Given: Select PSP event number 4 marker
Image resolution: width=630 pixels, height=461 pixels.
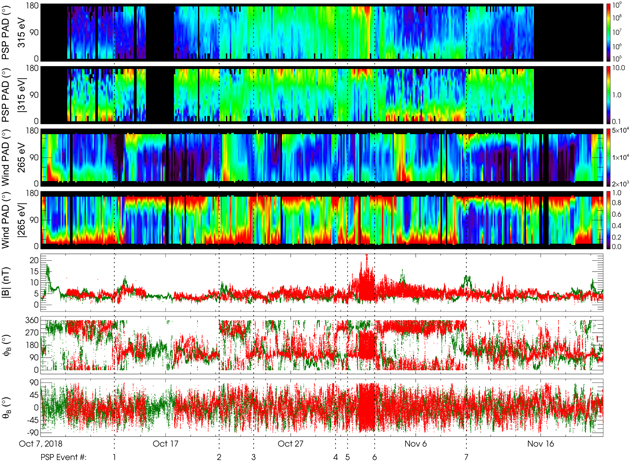Looking at the screenshot, I should click(x=335, y=457).
